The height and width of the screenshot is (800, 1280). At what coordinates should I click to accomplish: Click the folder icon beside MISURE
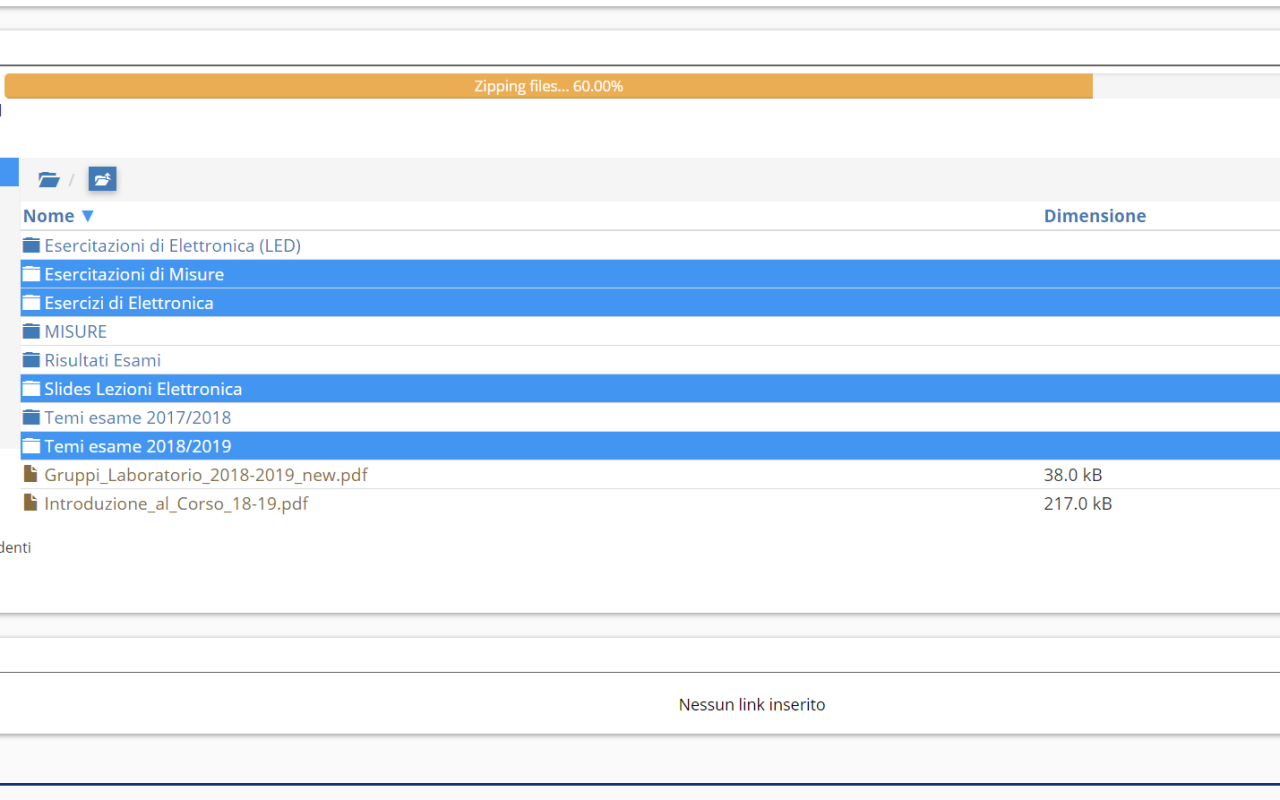30,331
